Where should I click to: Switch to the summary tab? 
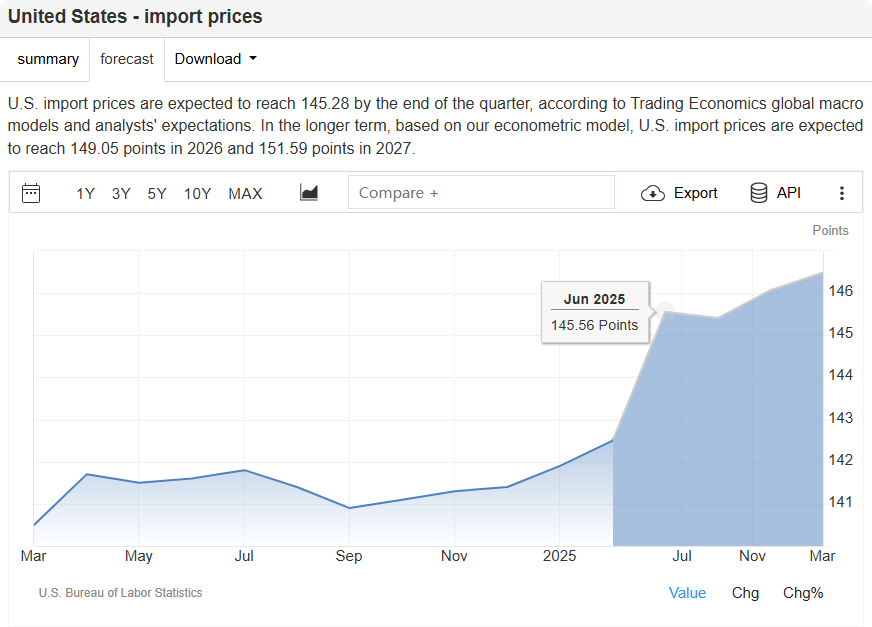48,59
